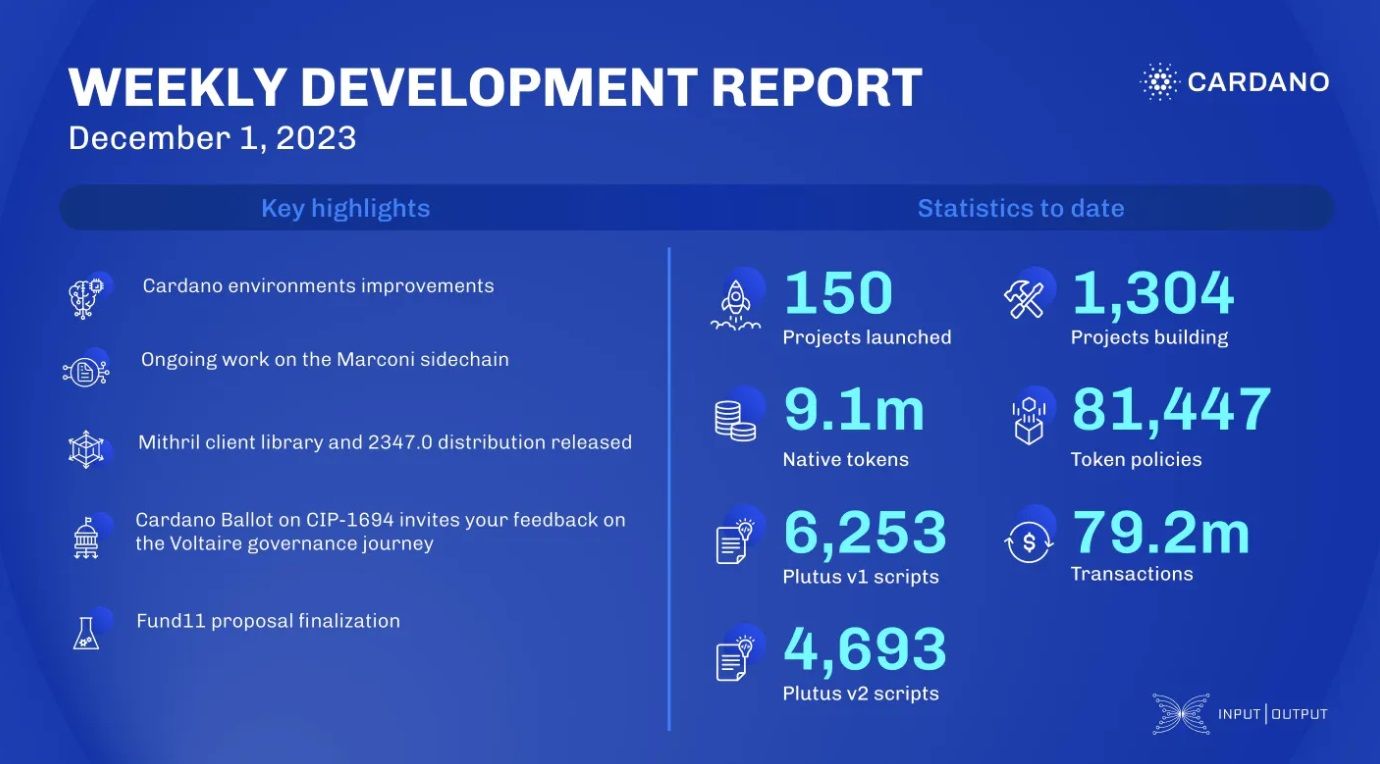1380x764 pixels.
Task: Select the Mithril cube network icon
Action: (x=86, y=449)
